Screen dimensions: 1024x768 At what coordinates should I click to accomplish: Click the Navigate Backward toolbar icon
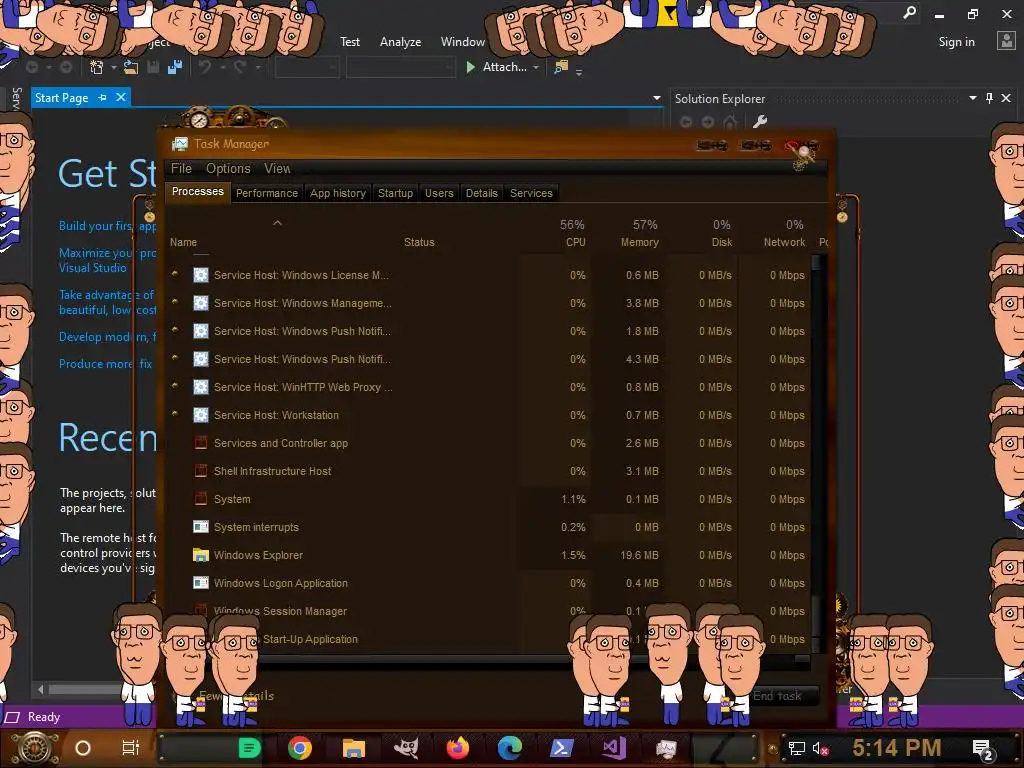coord(31,67)
